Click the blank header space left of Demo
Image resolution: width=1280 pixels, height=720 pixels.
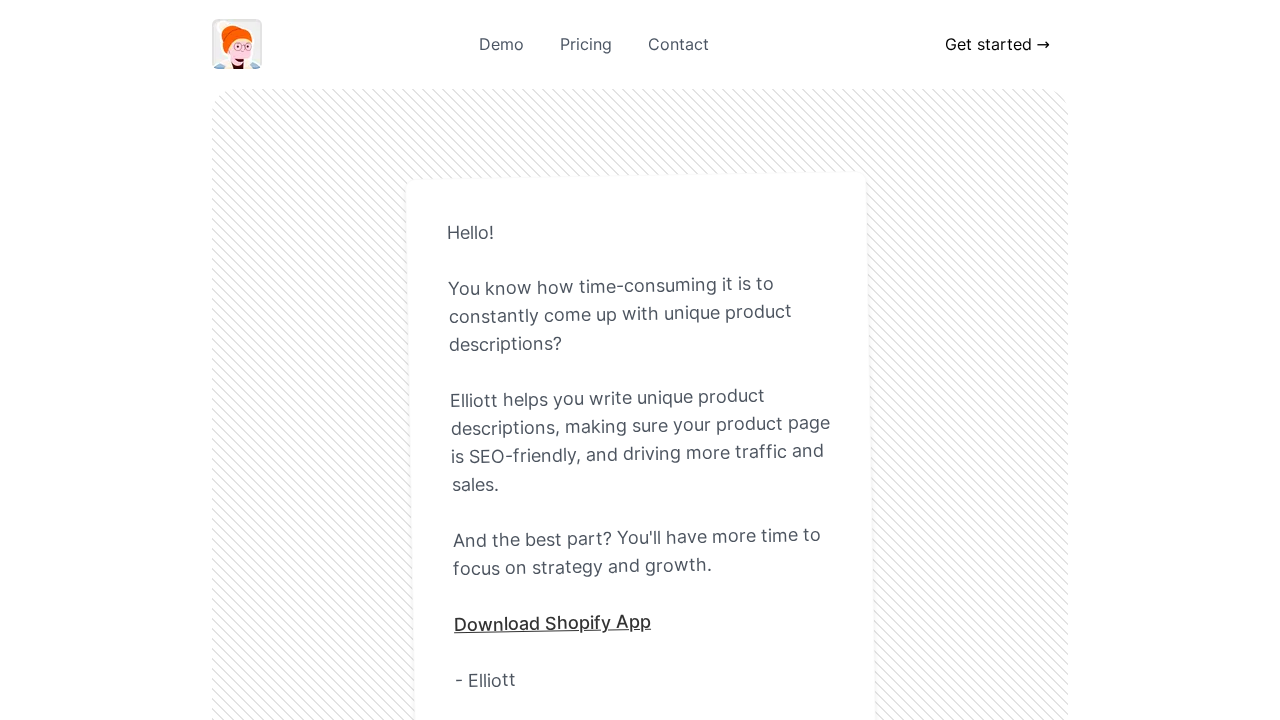click(370, 44)
